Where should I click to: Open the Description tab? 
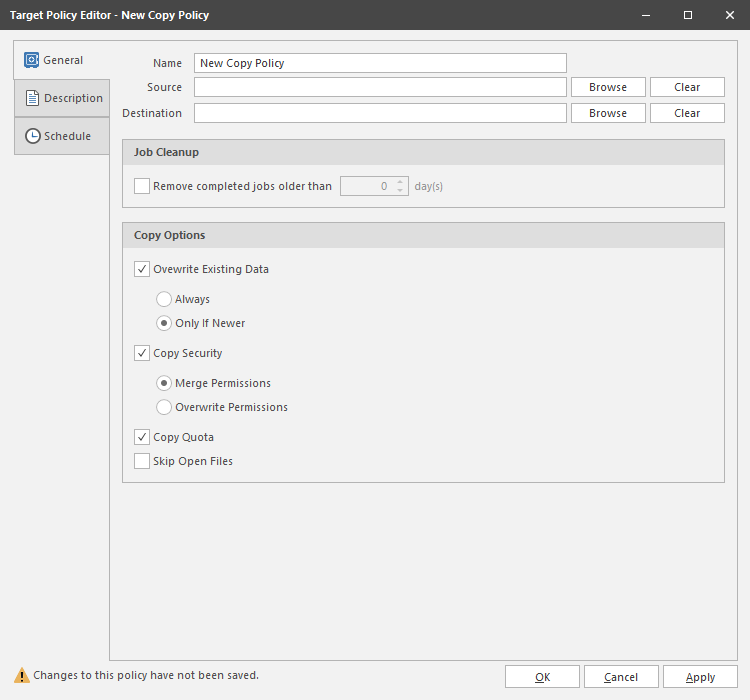pos(62,98)
